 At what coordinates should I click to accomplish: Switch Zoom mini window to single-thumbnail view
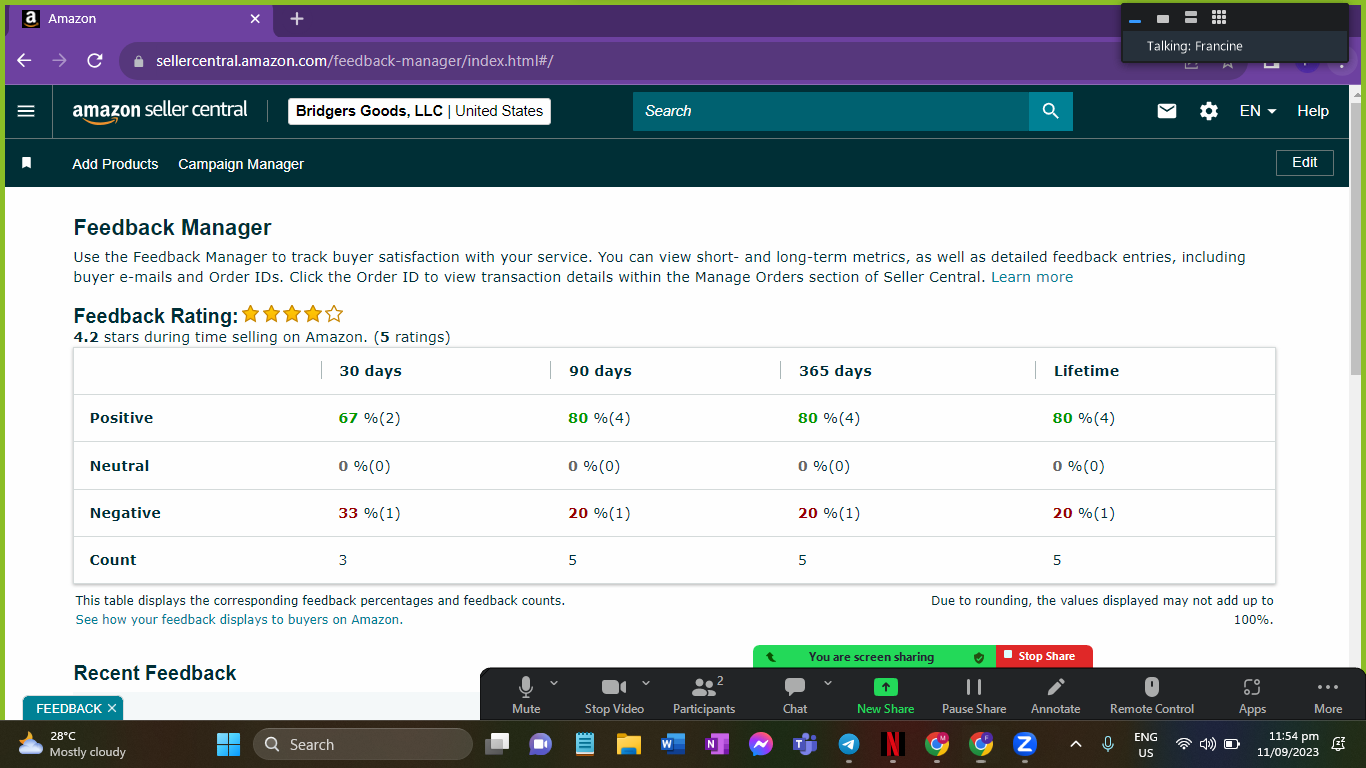pos(1163,18)
